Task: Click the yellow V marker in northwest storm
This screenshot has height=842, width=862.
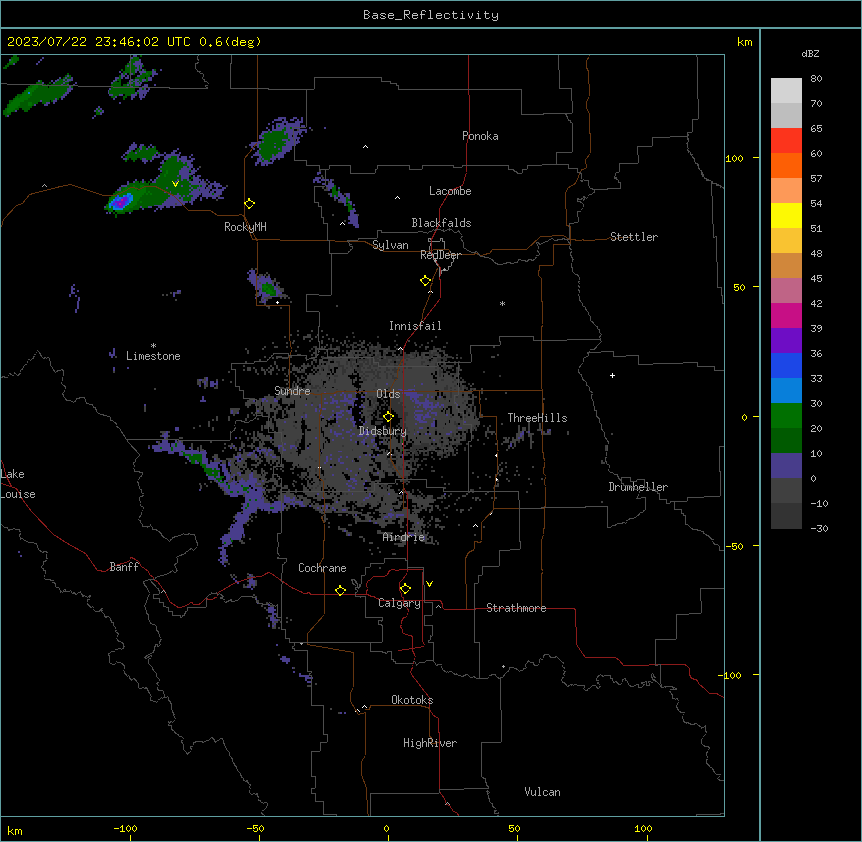Action: tap(175, 184)
